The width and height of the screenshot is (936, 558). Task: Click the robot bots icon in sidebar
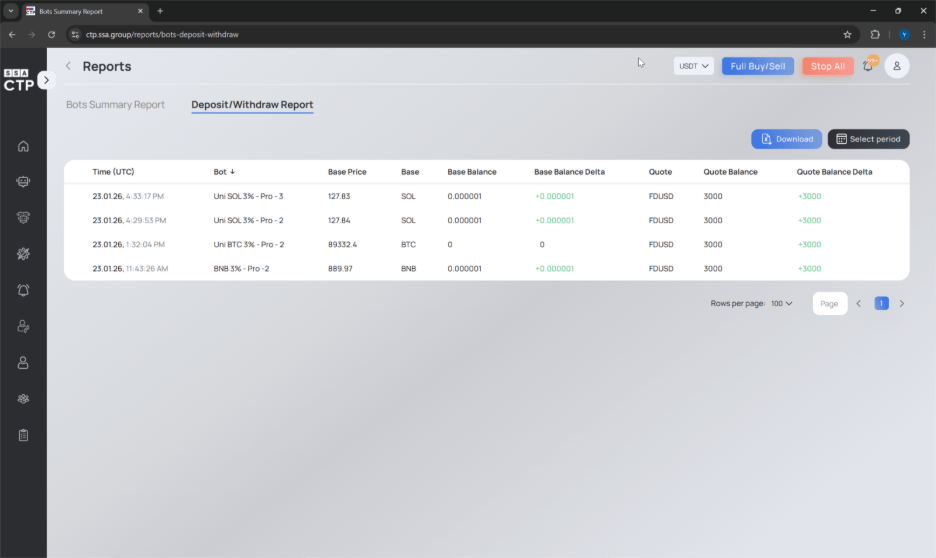pyautogui.click(x=23, y=182)
